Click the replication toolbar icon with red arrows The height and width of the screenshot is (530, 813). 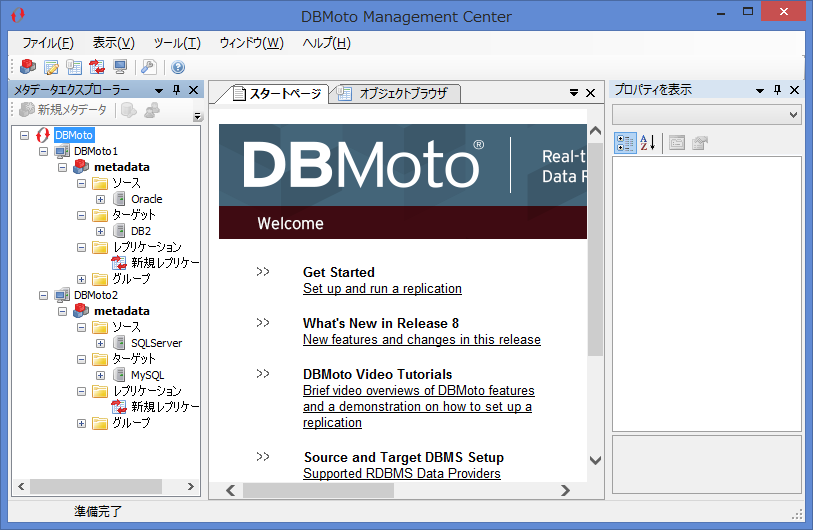97,67
